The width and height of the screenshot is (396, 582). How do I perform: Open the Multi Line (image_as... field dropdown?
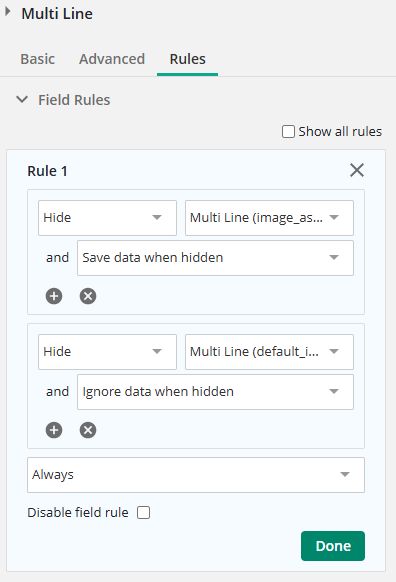point(269,218)
